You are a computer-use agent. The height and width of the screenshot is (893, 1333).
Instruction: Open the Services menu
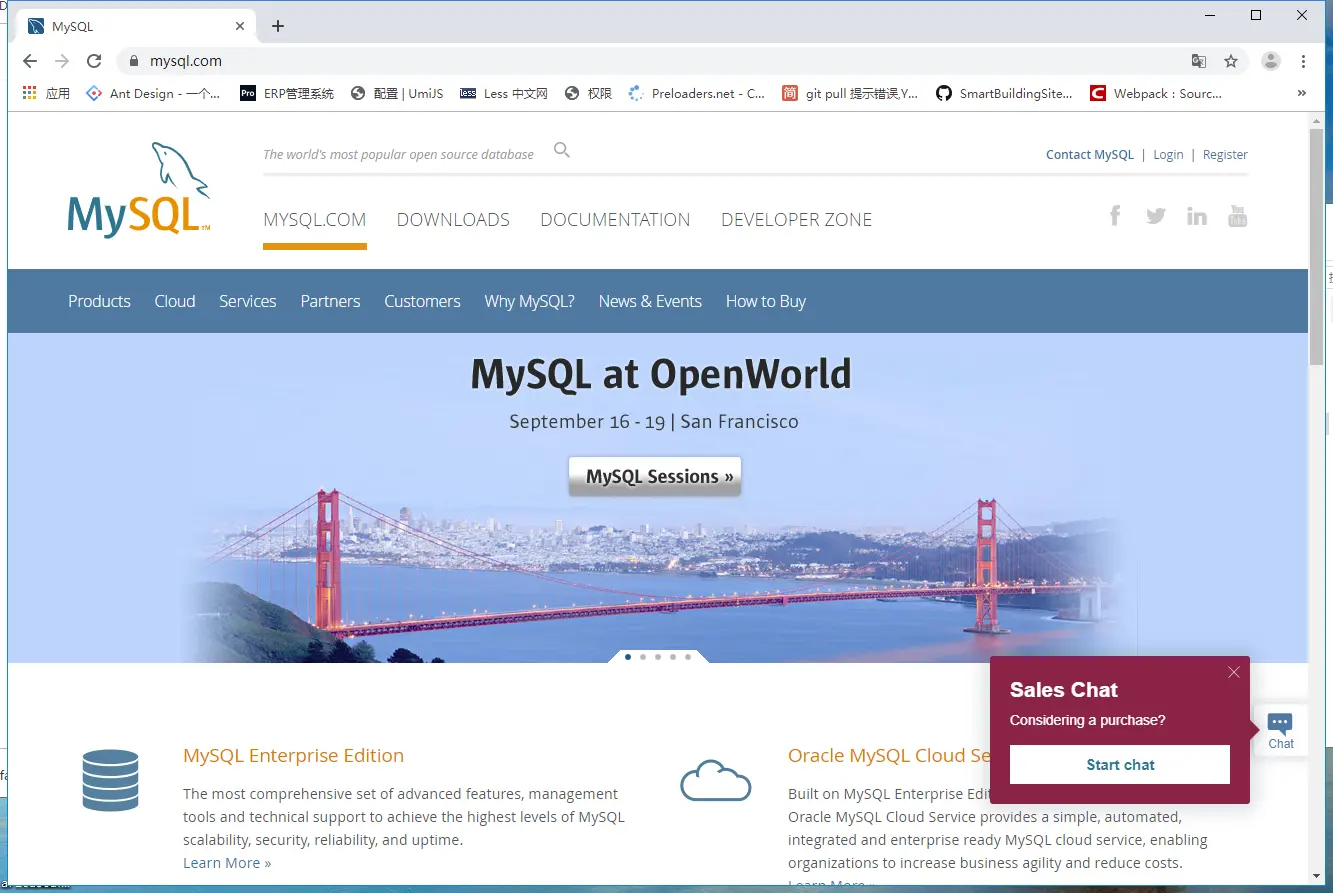click(x=248, y=301)
